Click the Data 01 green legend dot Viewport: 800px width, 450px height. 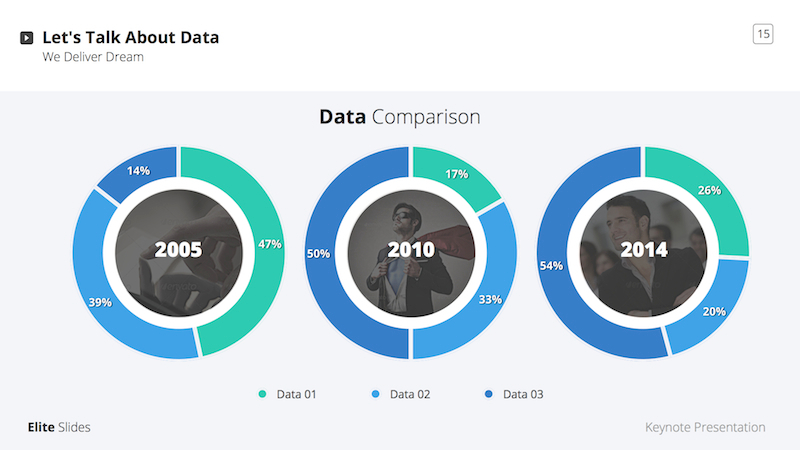click(263, 394)
